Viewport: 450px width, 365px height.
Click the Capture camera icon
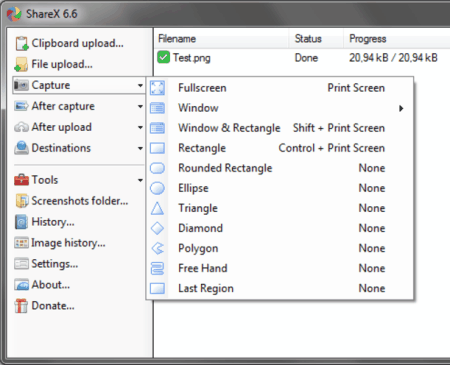pyautogui.click(x=21, y=85)
